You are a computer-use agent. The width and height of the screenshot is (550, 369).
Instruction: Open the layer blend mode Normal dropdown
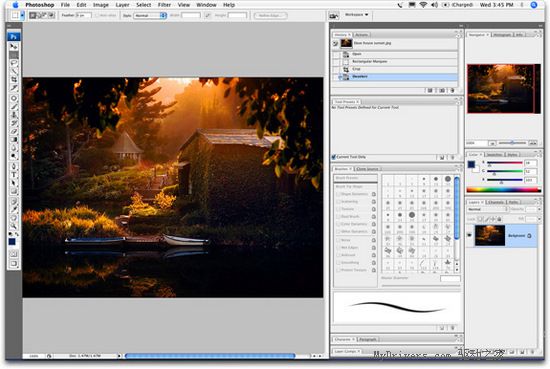pyautogui.click(x=488, y=209)
